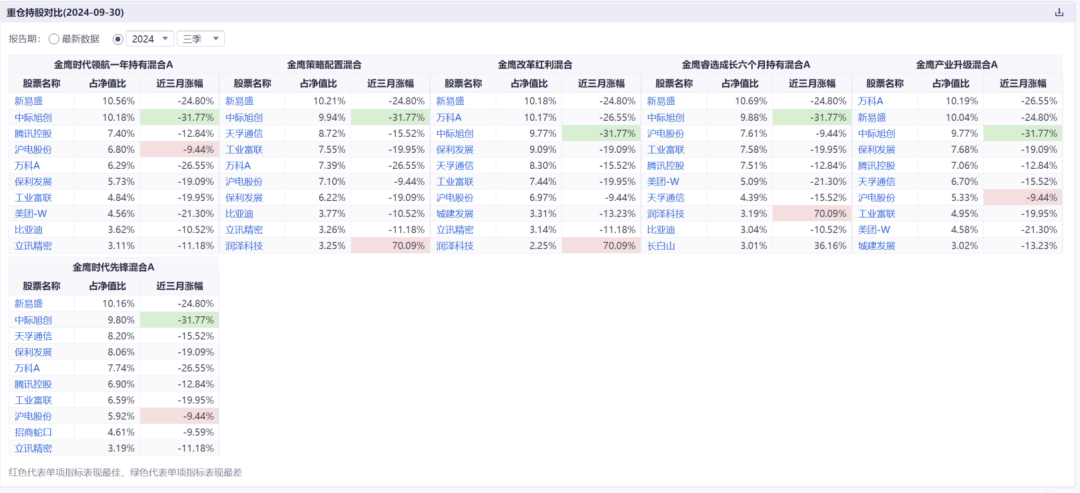Click the -9.59% gain cell for 招商蛇口
1080x493 pixels.
tap(179, 432)
